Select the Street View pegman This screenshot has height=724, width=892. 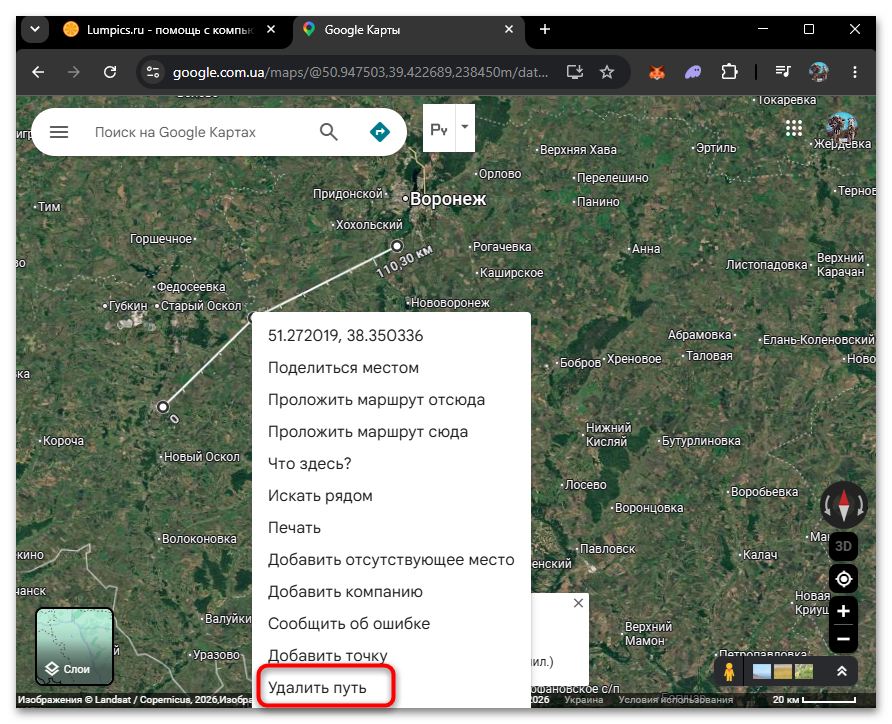pos(729,672)
